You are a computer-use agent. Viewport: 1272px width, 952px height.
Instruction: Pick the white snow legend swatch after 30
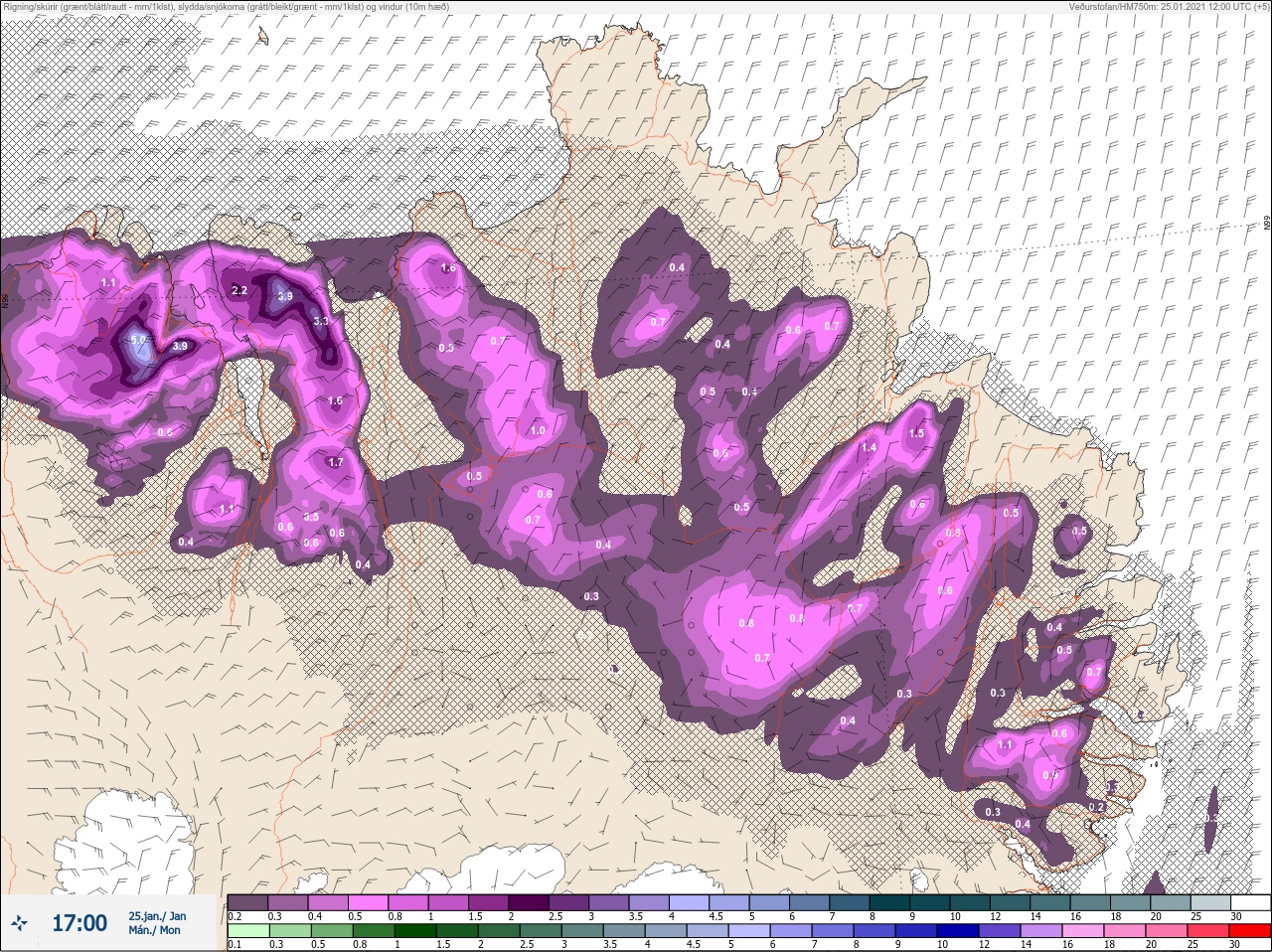tap(1251, 902)
